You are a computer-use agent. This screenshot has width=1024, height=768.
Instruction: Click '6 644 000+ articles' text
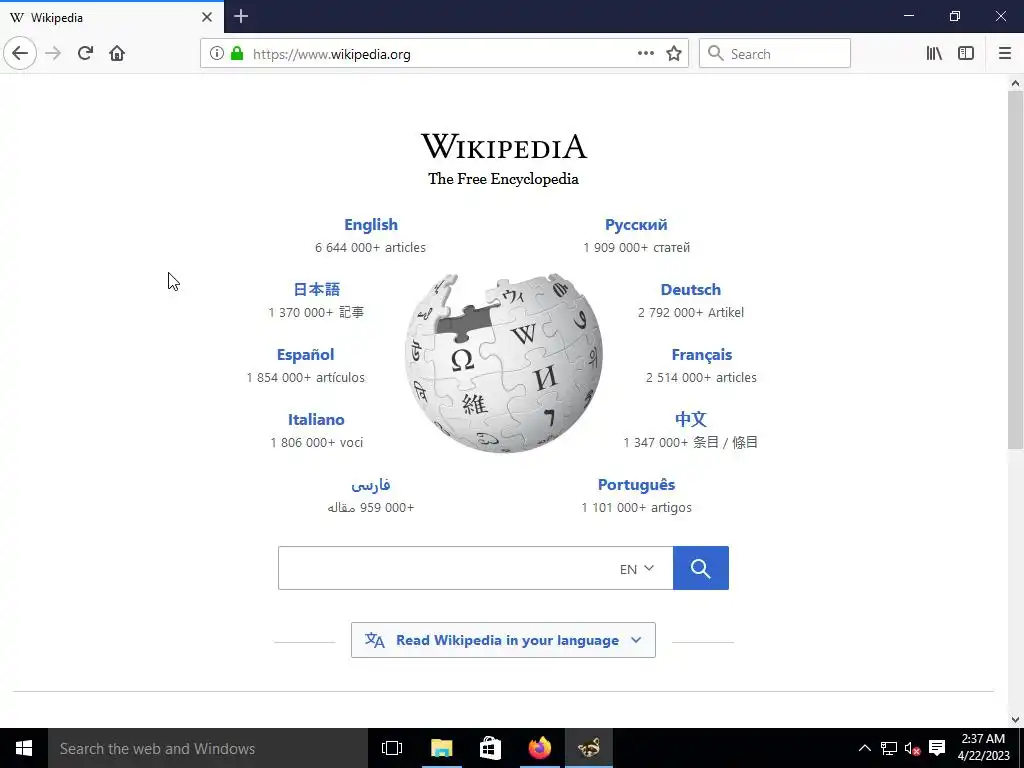point(370,248)
